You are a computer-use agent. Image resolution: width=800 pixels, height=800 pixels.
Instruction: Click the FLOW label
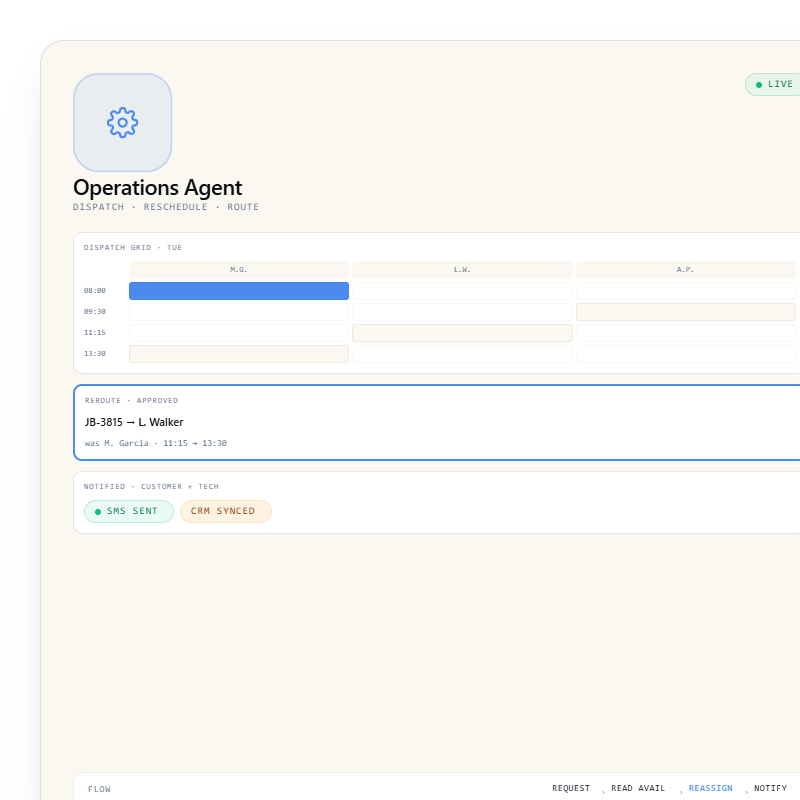click(x=99, y=789)
